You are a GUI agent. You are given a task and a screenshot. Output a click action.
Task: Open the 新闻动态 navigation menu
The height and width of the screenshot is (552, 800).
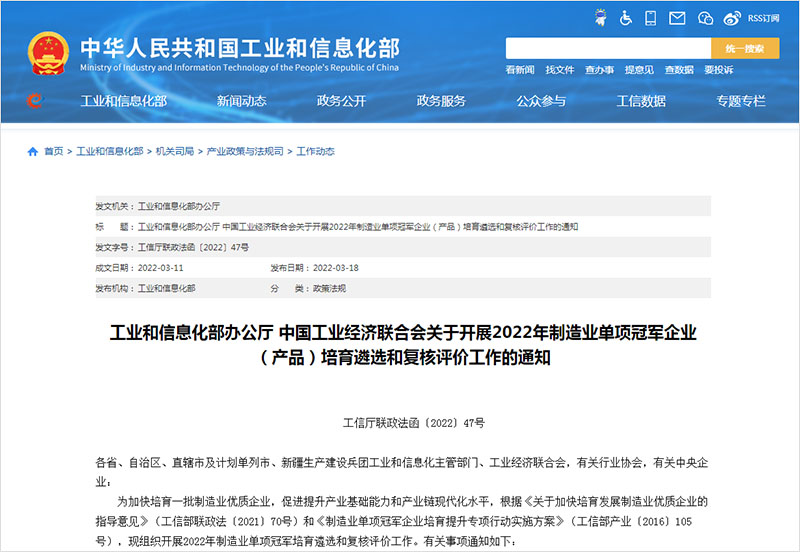click(241, 101)
